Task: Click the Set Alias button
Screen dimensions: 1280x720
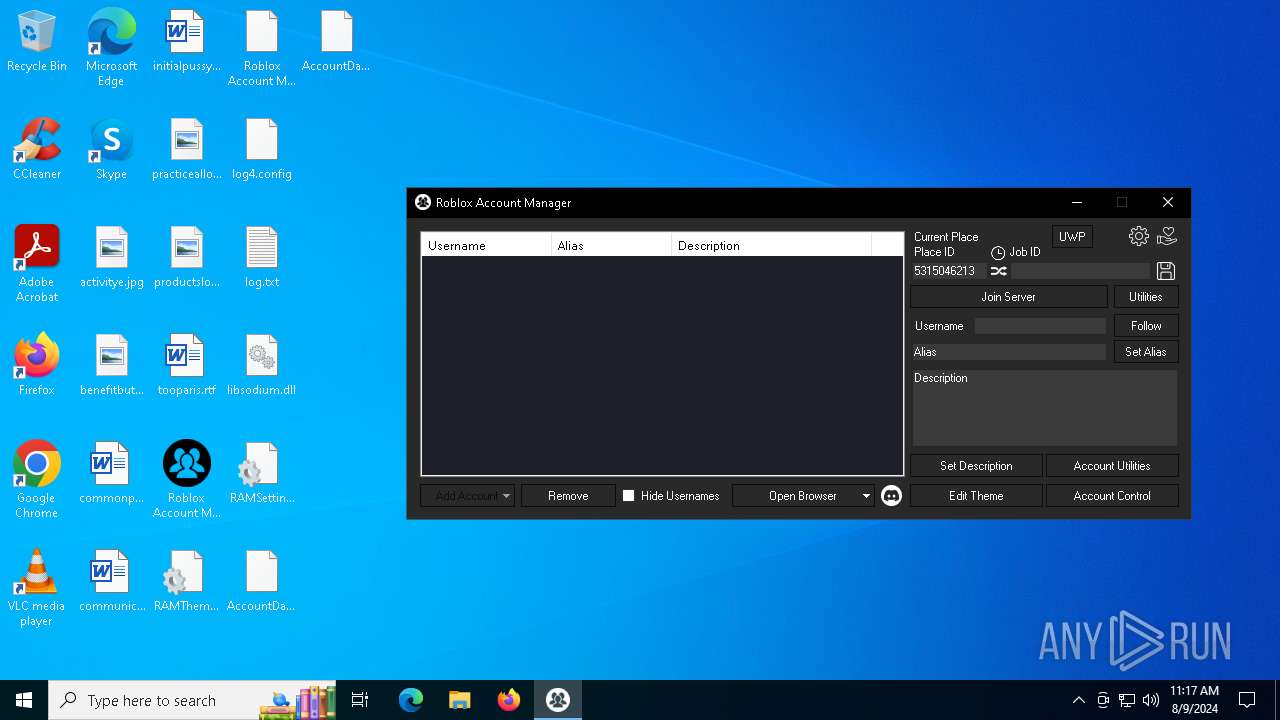Action: 1146,352
